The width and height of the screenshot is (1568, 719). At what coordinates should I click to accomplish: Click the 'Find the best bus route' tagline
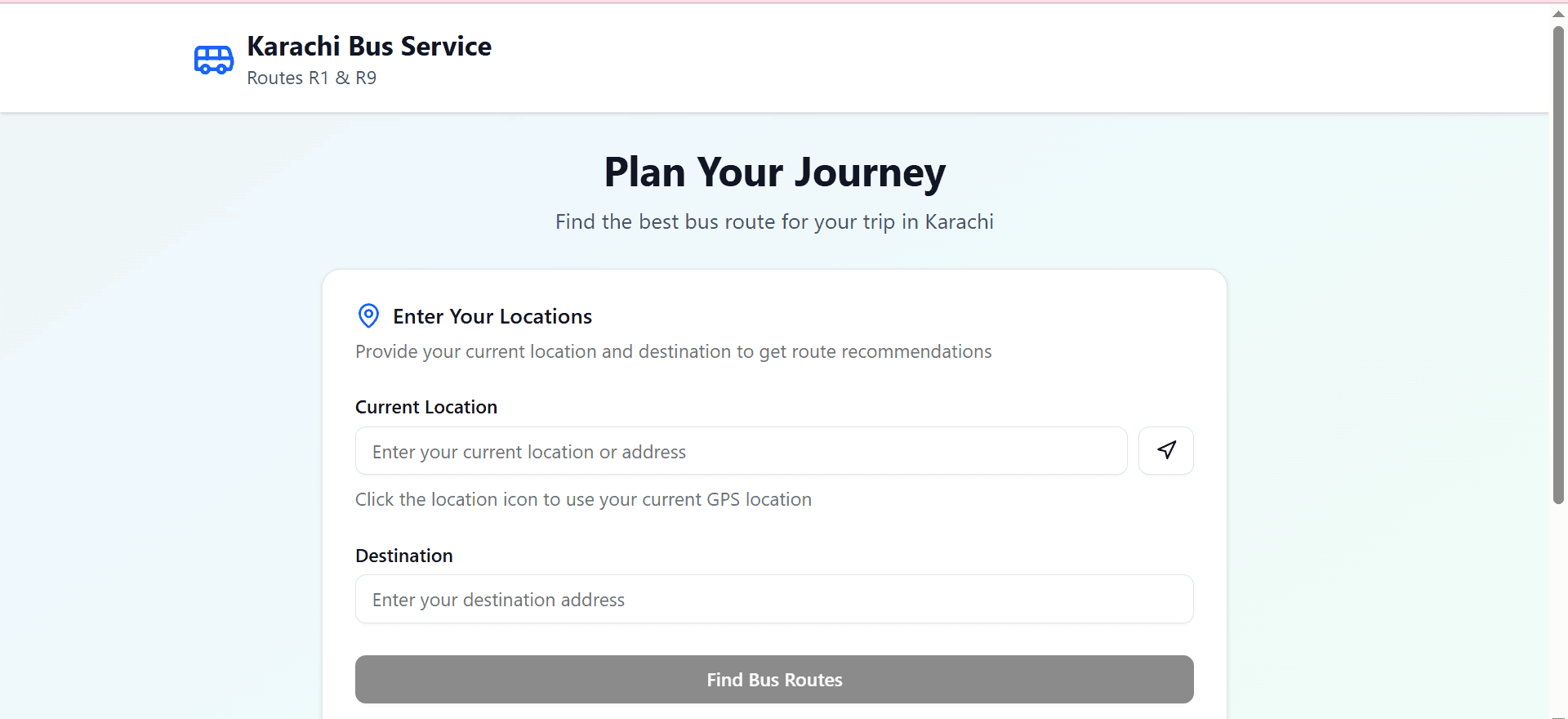[x=774, y=222]
